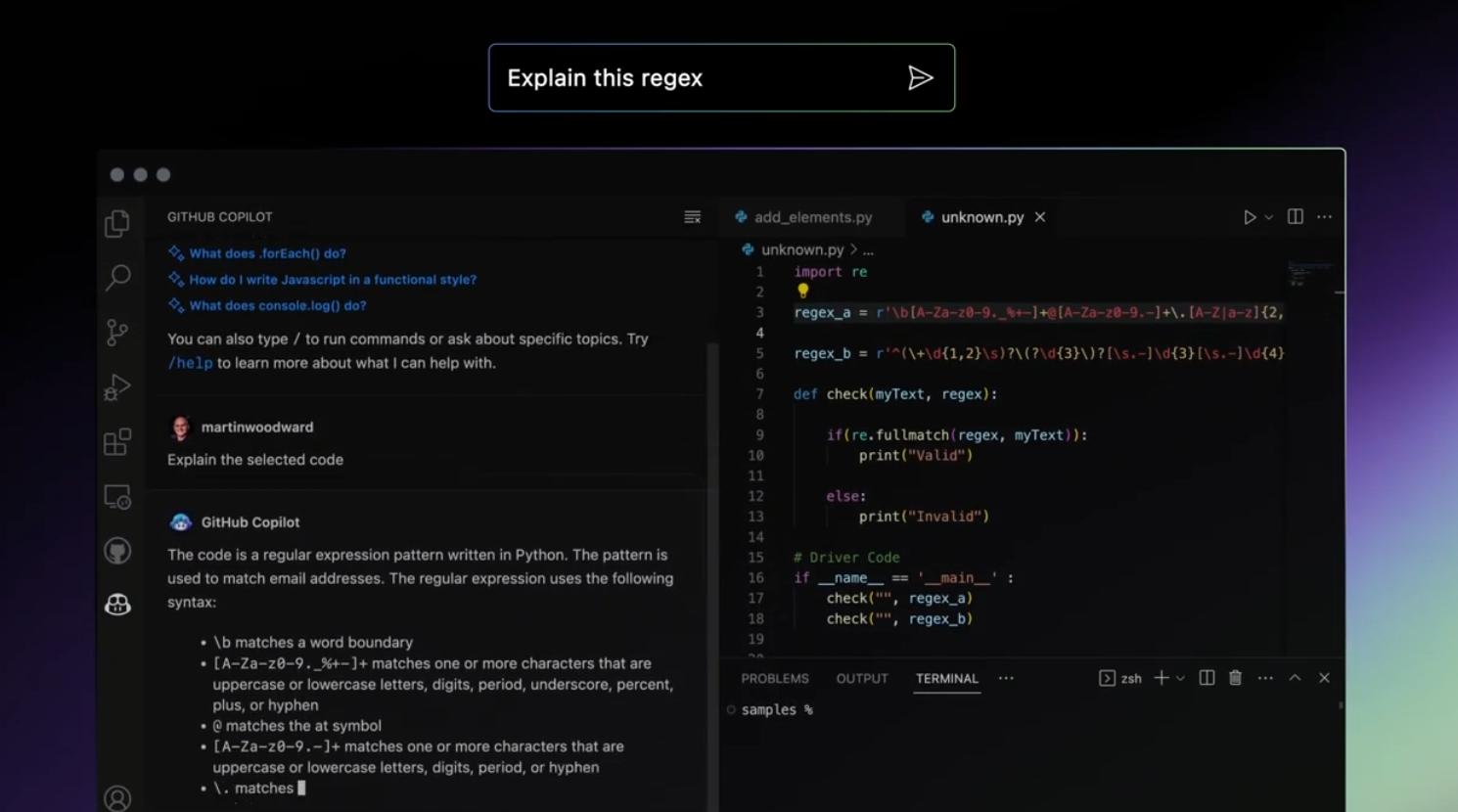Open editor more actions ellipsis menu
This screenshot has width=1458, height=812.
1324,217
